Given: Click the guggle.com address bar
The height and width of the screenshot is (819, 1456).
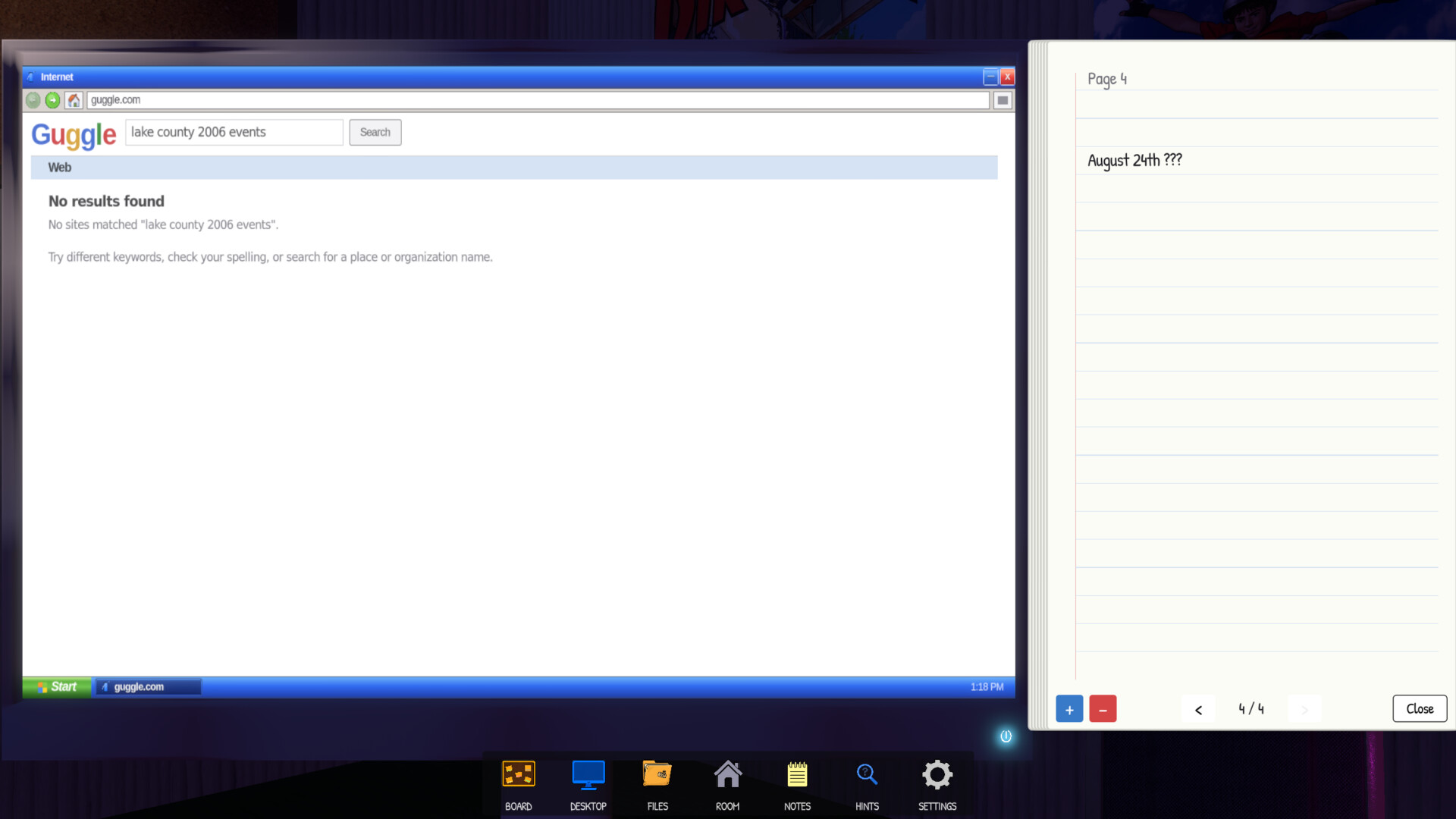Looking at the screenshot, I should tap(538, 100).
